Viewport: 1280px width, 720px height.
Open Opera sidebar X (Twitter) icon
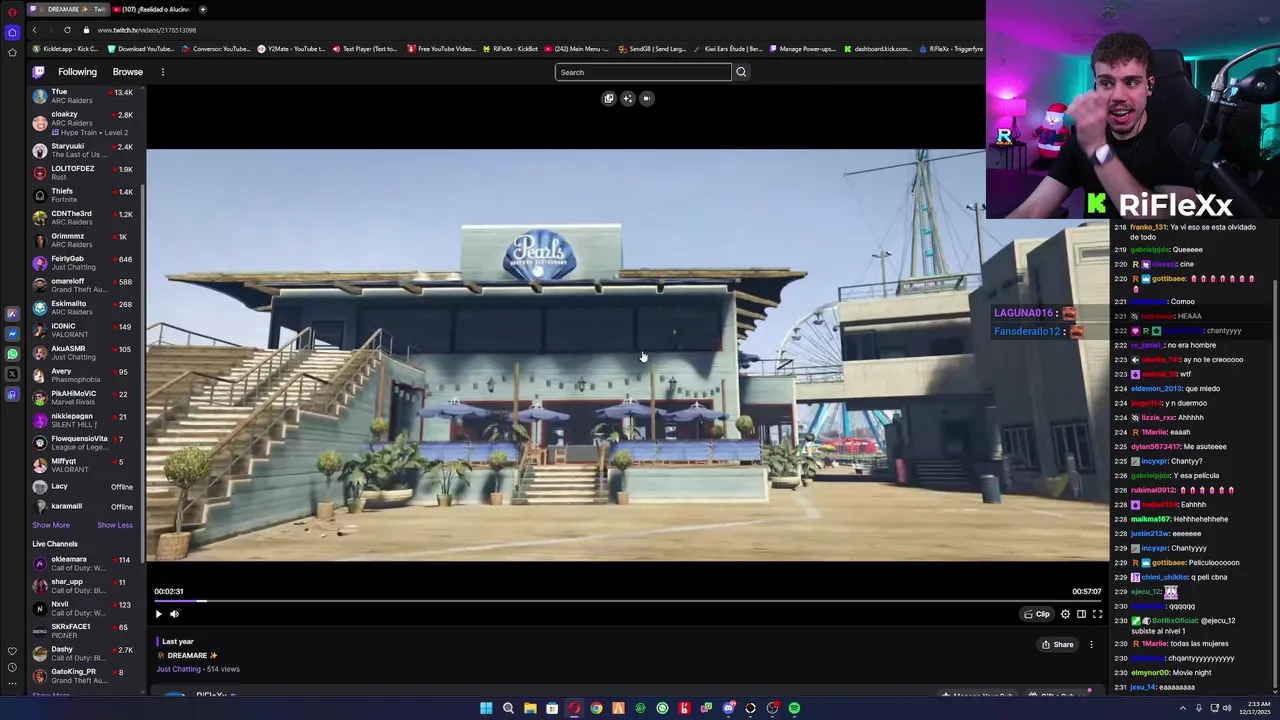(x=12, y=374)
